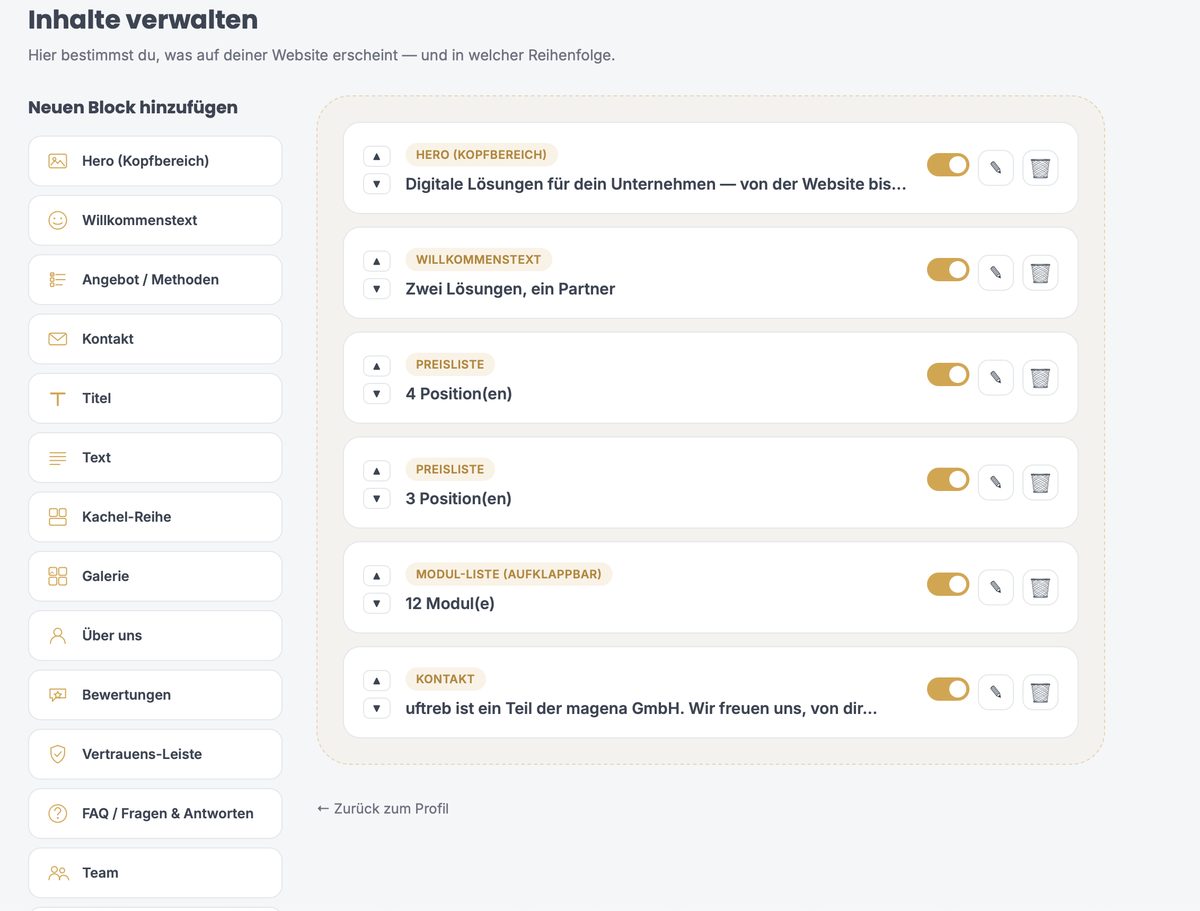Add an Angebot / Methoden block
This screenshot has height=911, width=1200.
point(155,280)
